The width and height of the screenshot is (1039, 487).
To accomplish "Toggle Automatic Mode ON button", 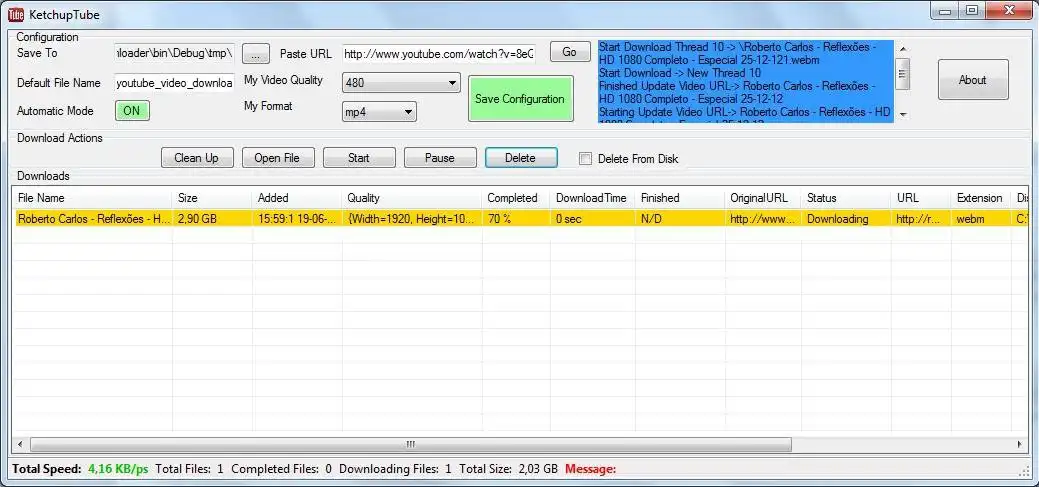I will point(132,111).
